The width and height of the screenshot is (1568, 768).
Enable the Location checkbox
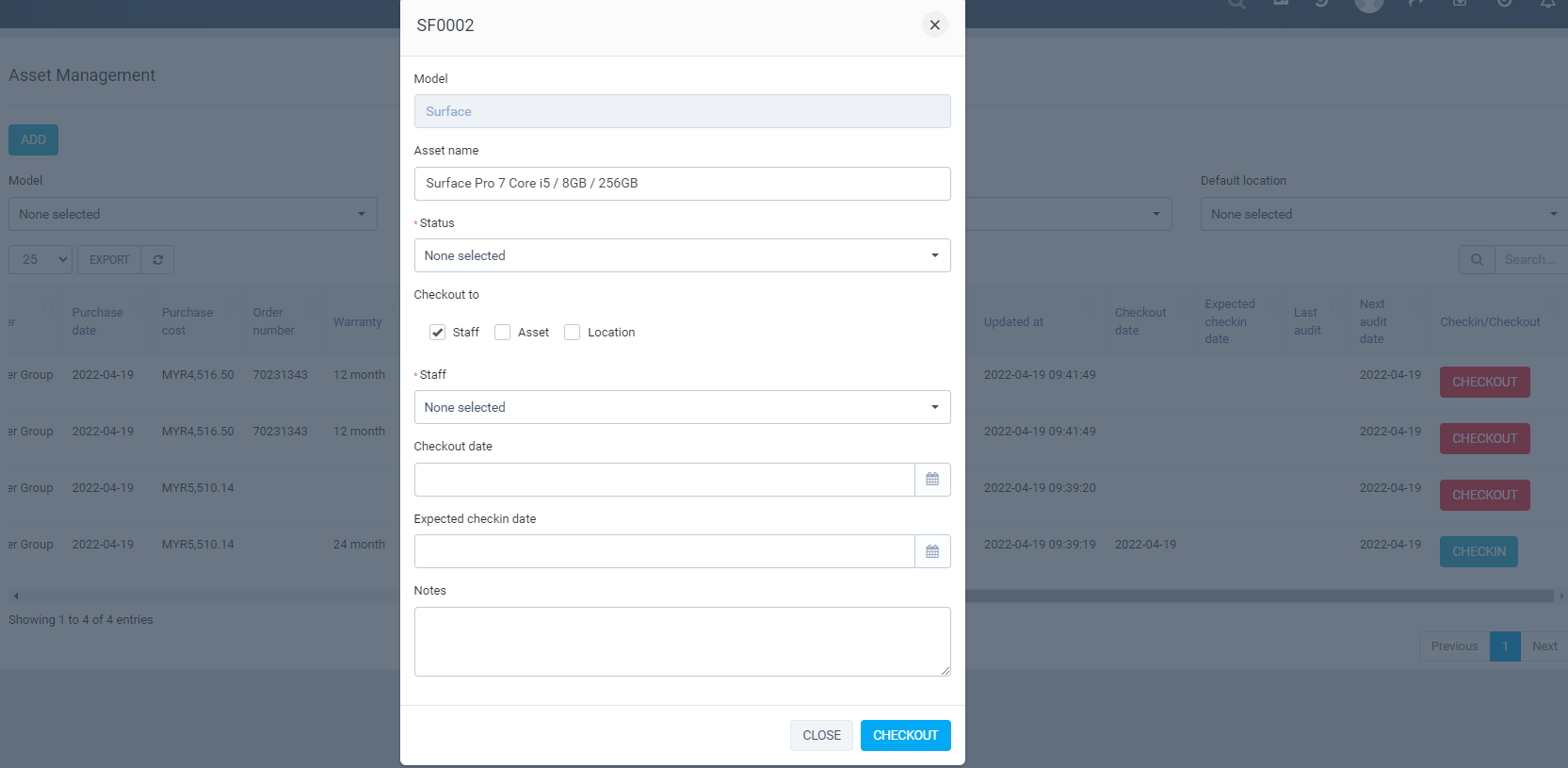click(x=573, y=333)
